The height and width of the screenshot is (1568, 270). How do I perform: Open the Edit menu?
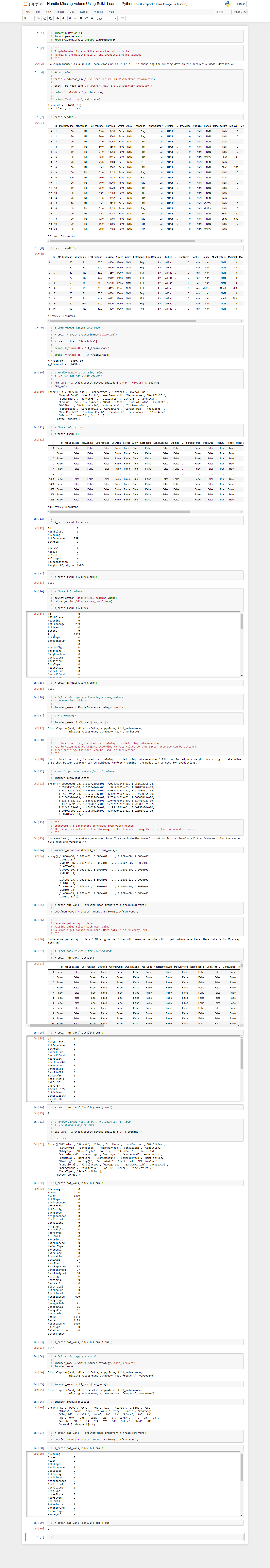38,11
